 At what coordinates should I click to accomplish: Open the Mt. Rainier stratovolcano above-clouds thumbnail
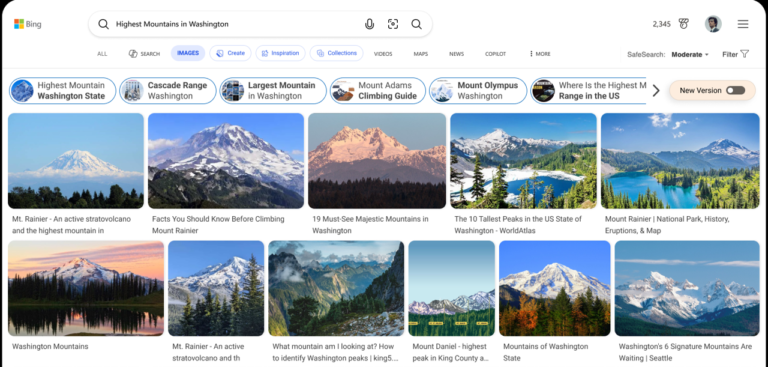(x=76, y=161)
